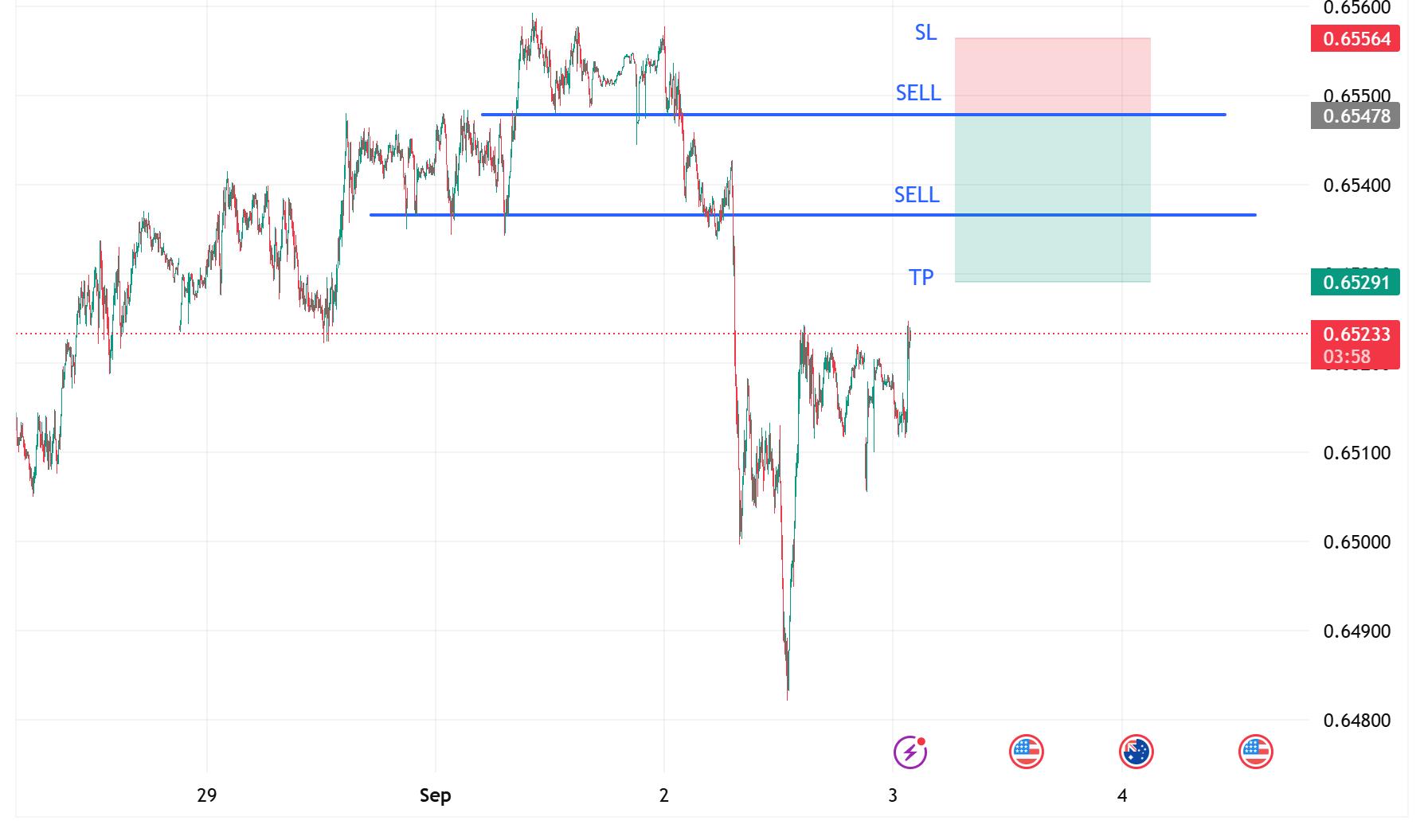Select the red 0.65564 stop-loss price label
This screenshot has height=840, width=1424.
click(1355, 38)
